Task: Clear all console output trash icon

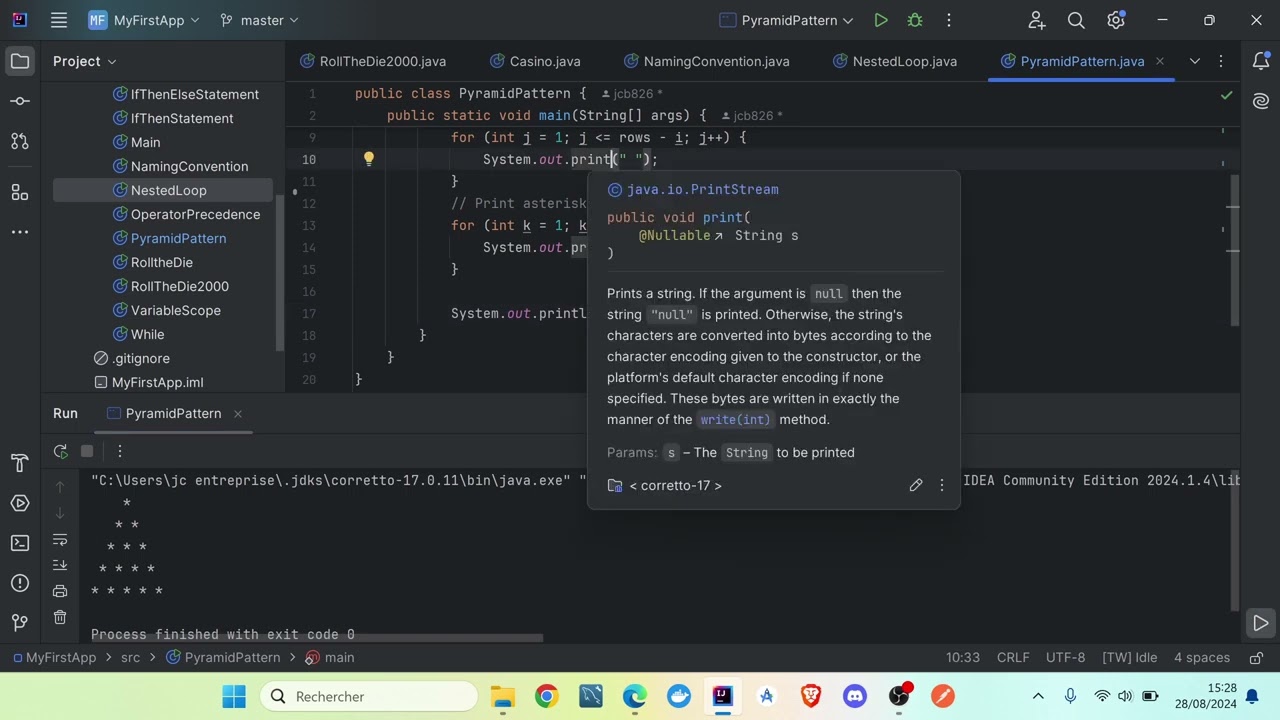Action: pyautogui.click(x=60, y=617)
